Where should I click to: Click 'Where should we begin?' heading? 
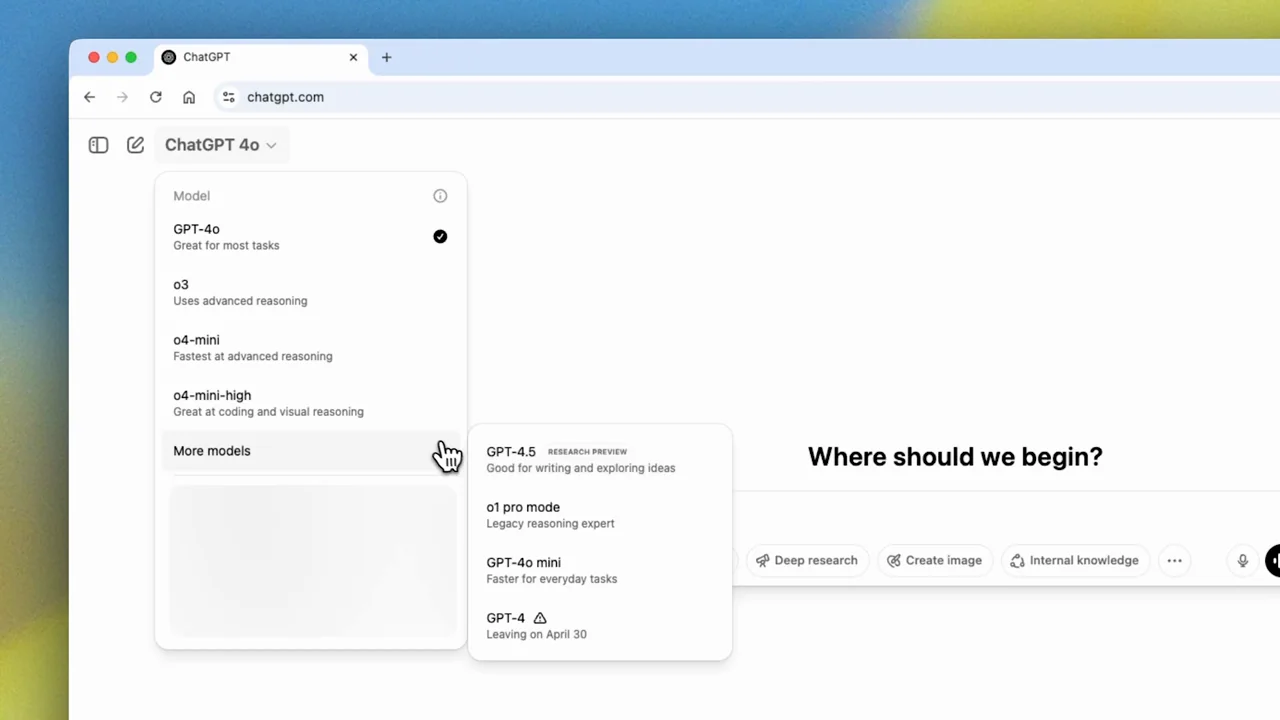[955, 457]
